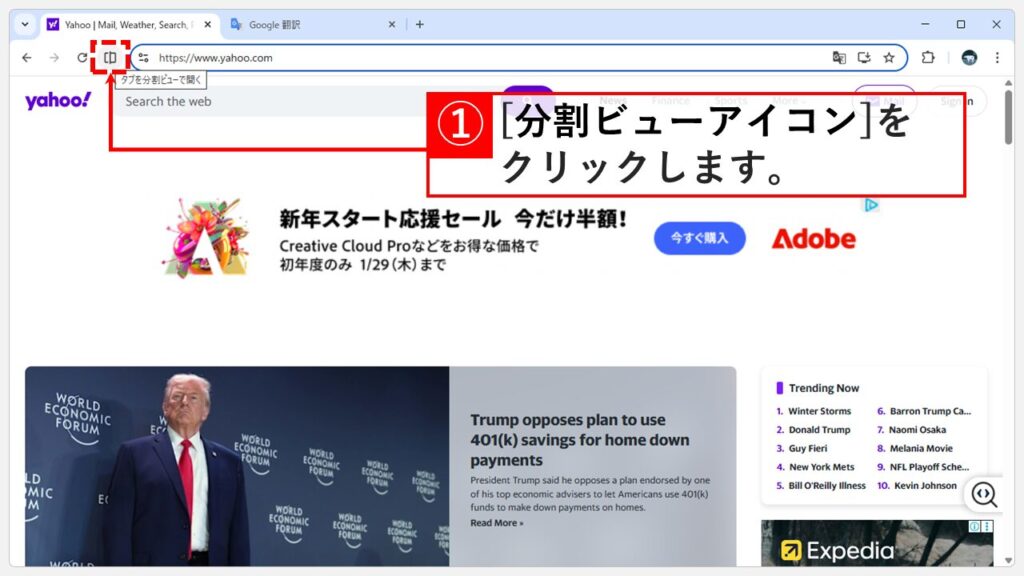Bookmark the page with the star icon

tap(890, 58)
